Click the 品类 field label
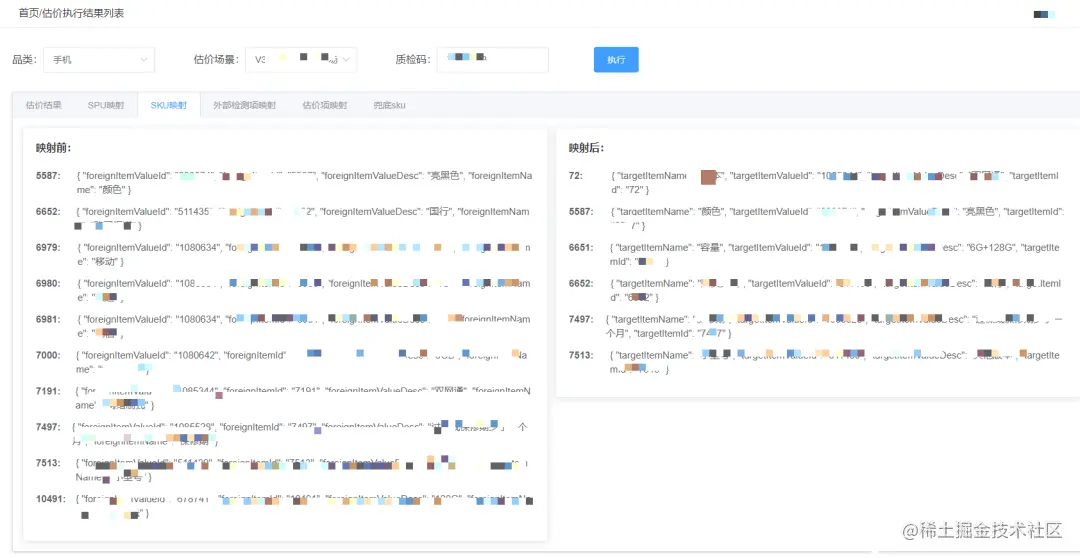Viewport: 1080px width, 558px height. pos(25,60)
